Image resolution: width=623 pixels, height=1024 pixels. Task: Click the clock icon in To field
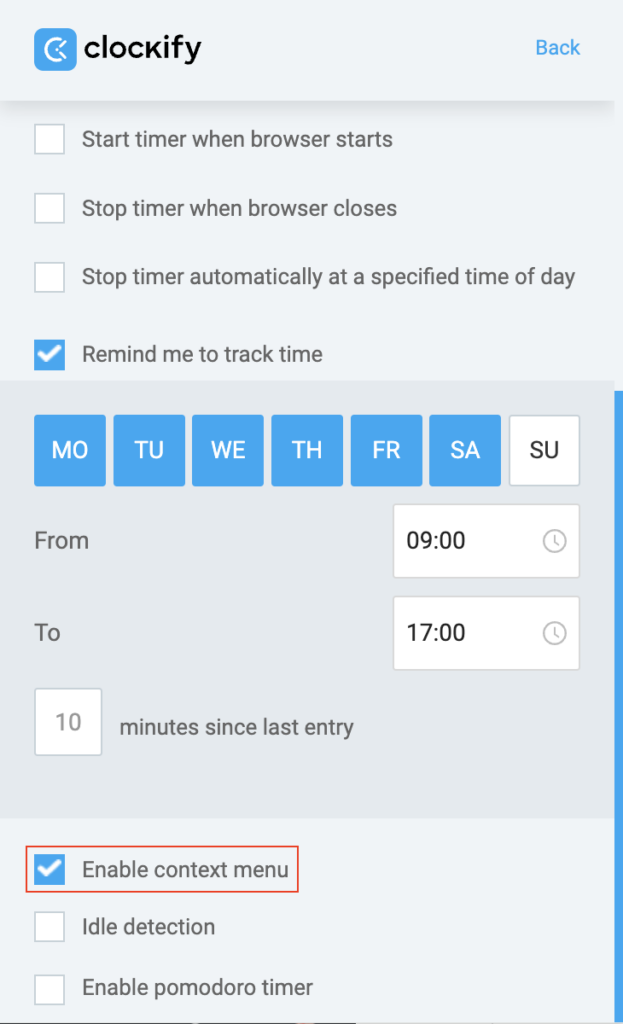tap(554, 633)
